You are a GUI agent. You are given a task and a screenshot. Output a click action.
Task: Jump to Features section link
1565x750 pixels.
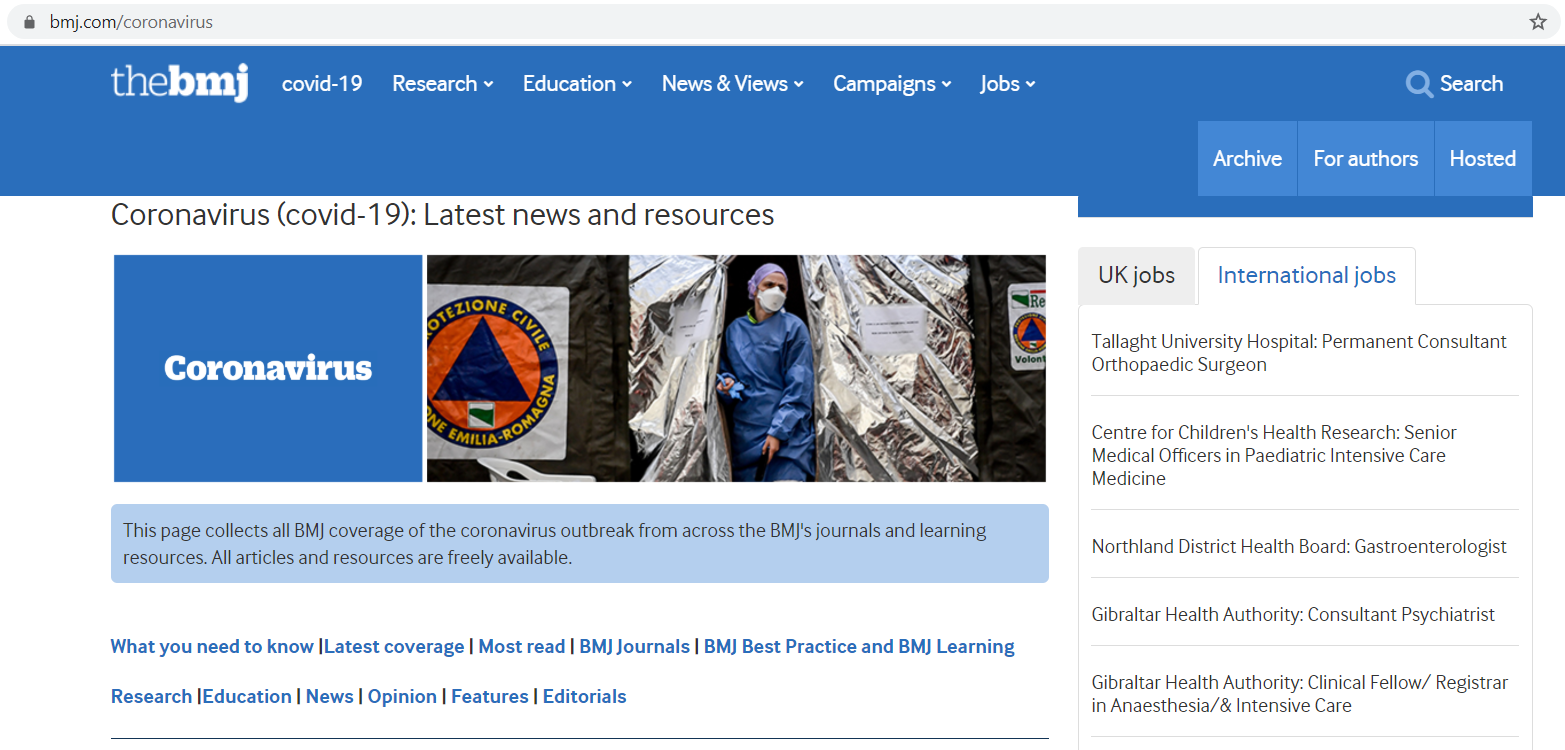tap(490, 697)
